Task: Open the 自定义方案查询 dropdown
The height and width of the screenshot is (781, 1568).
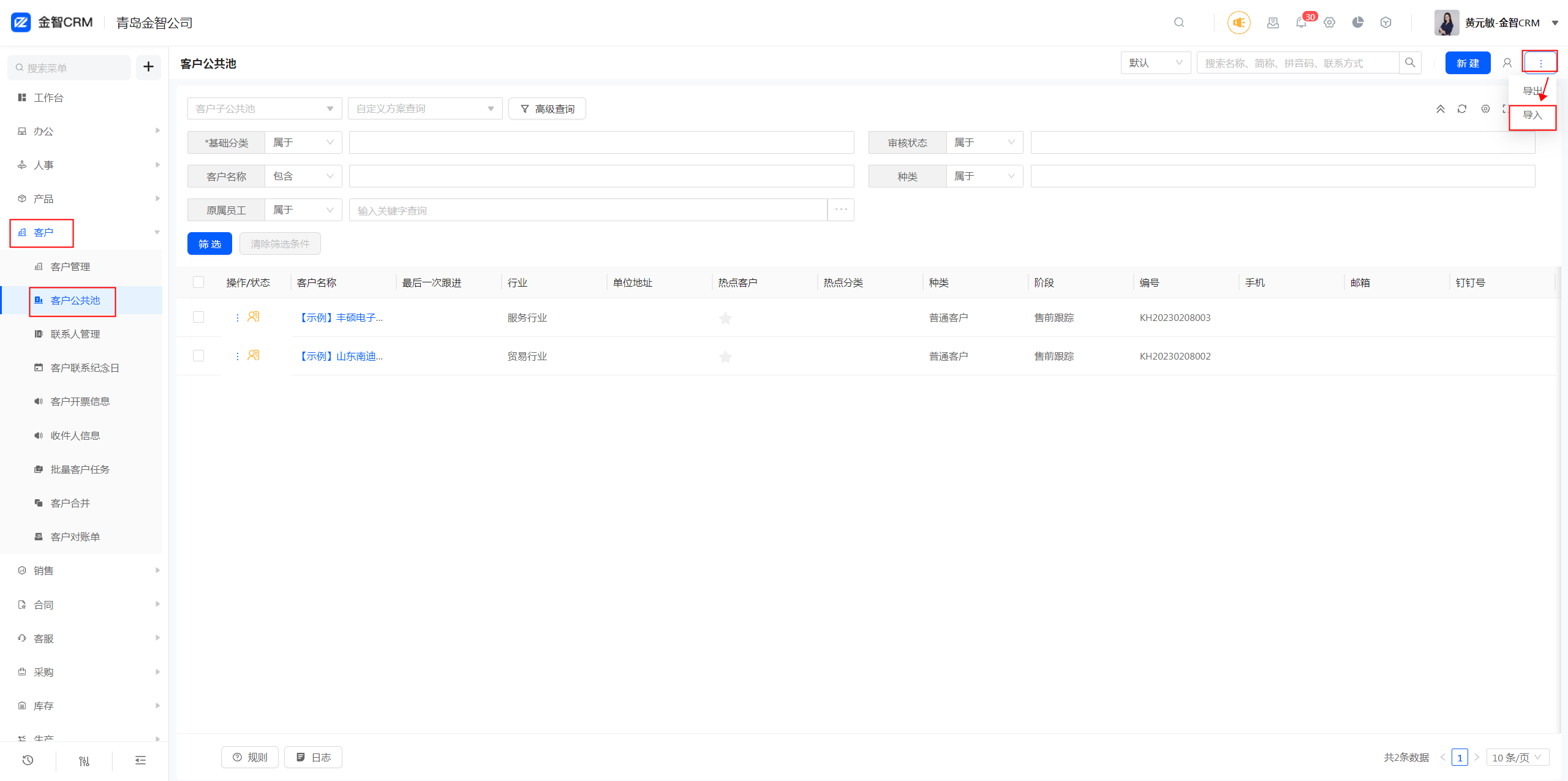Action: (x=424, y=109)
